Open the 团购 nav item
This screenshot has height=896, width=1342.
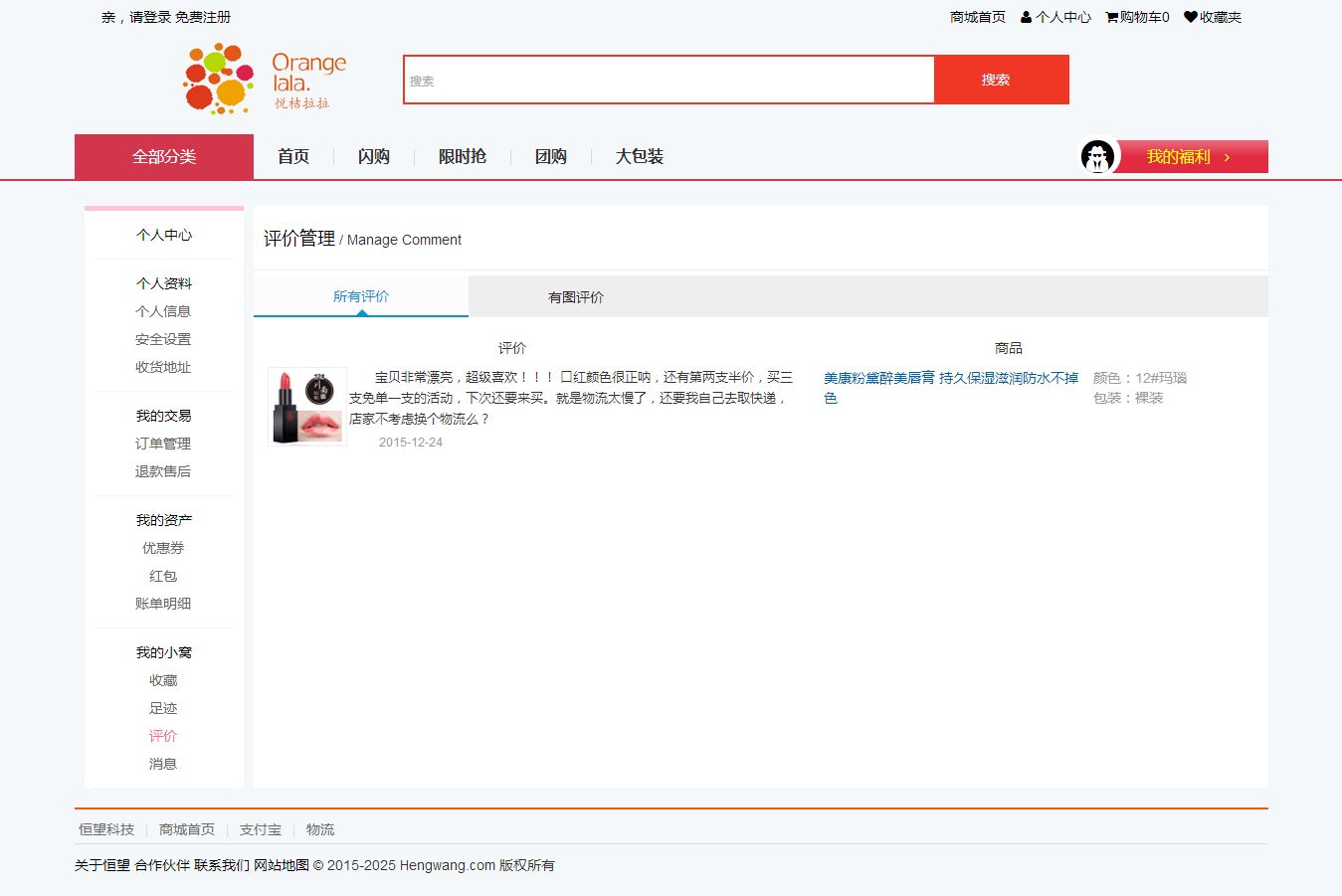point(551,157)
